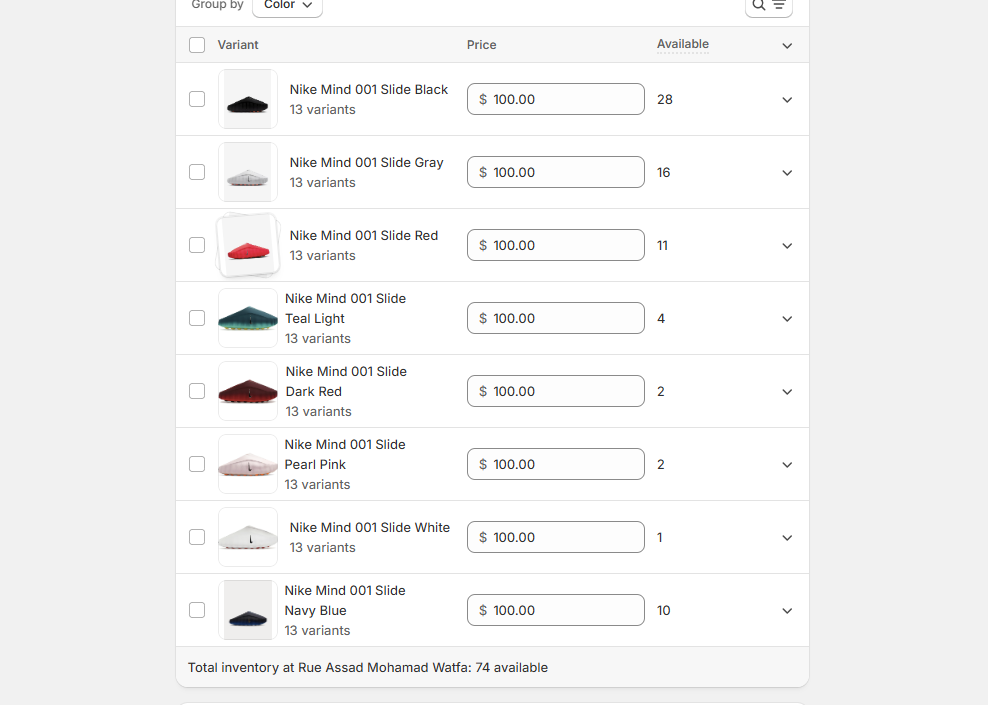Open the Group by Color dropdown

(287, 5)
